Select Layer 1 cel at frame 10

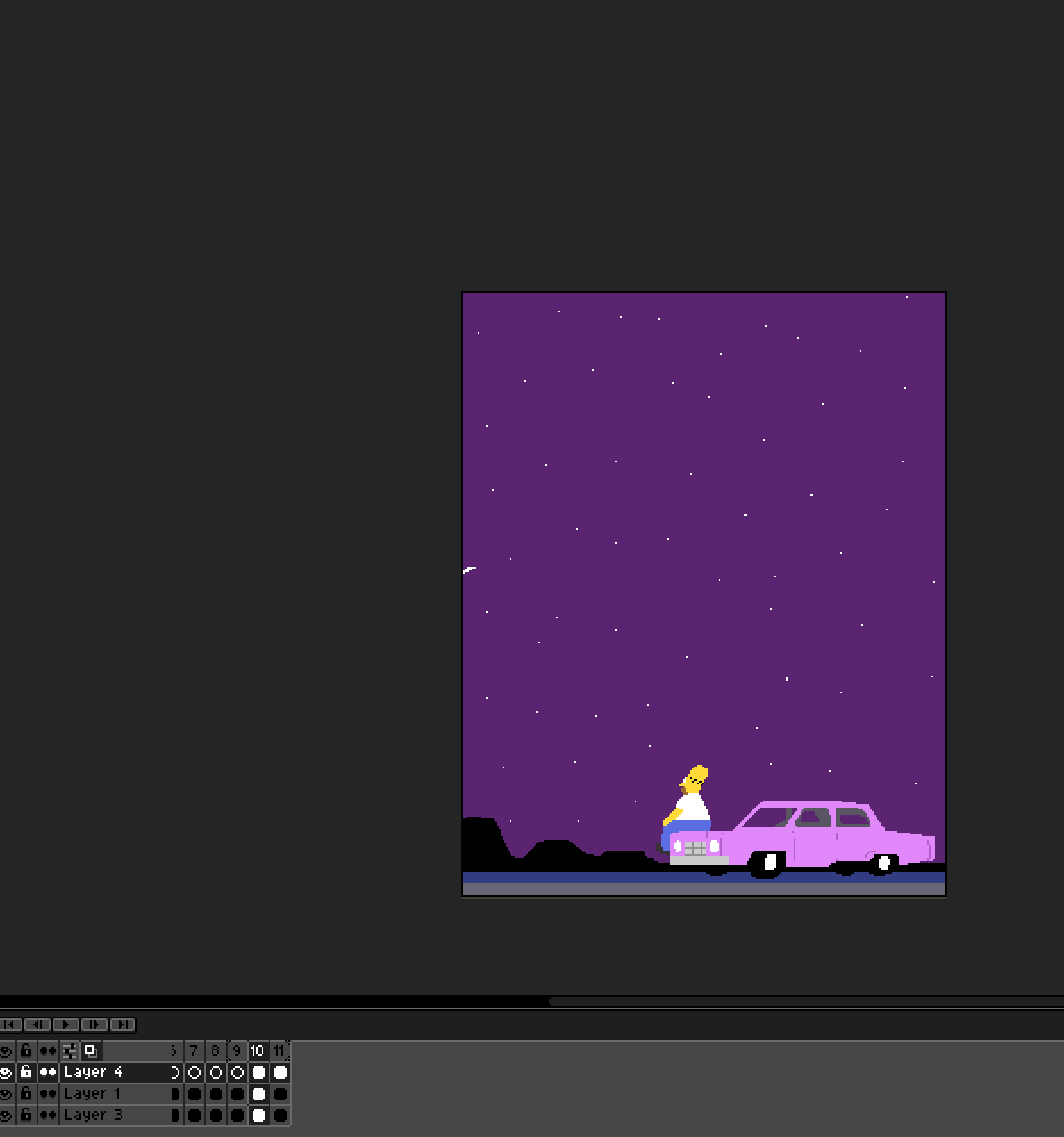(x=258, y=1093)
